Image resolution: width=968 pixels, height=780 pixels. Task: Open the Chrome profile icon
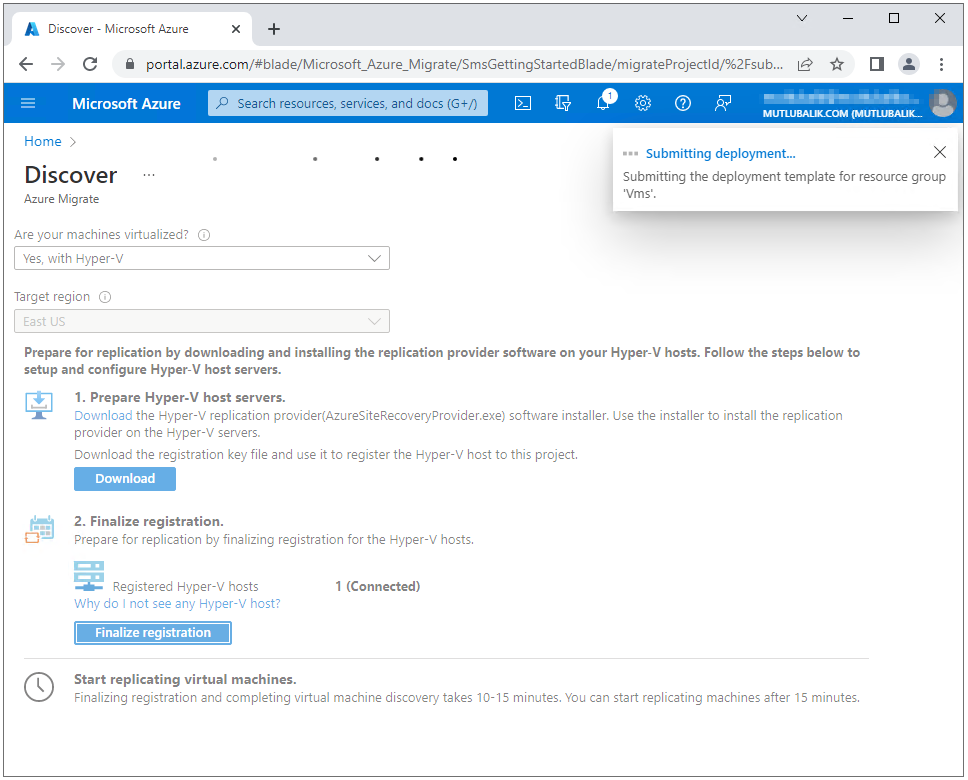pyautogui.click(x=909, y=64)
